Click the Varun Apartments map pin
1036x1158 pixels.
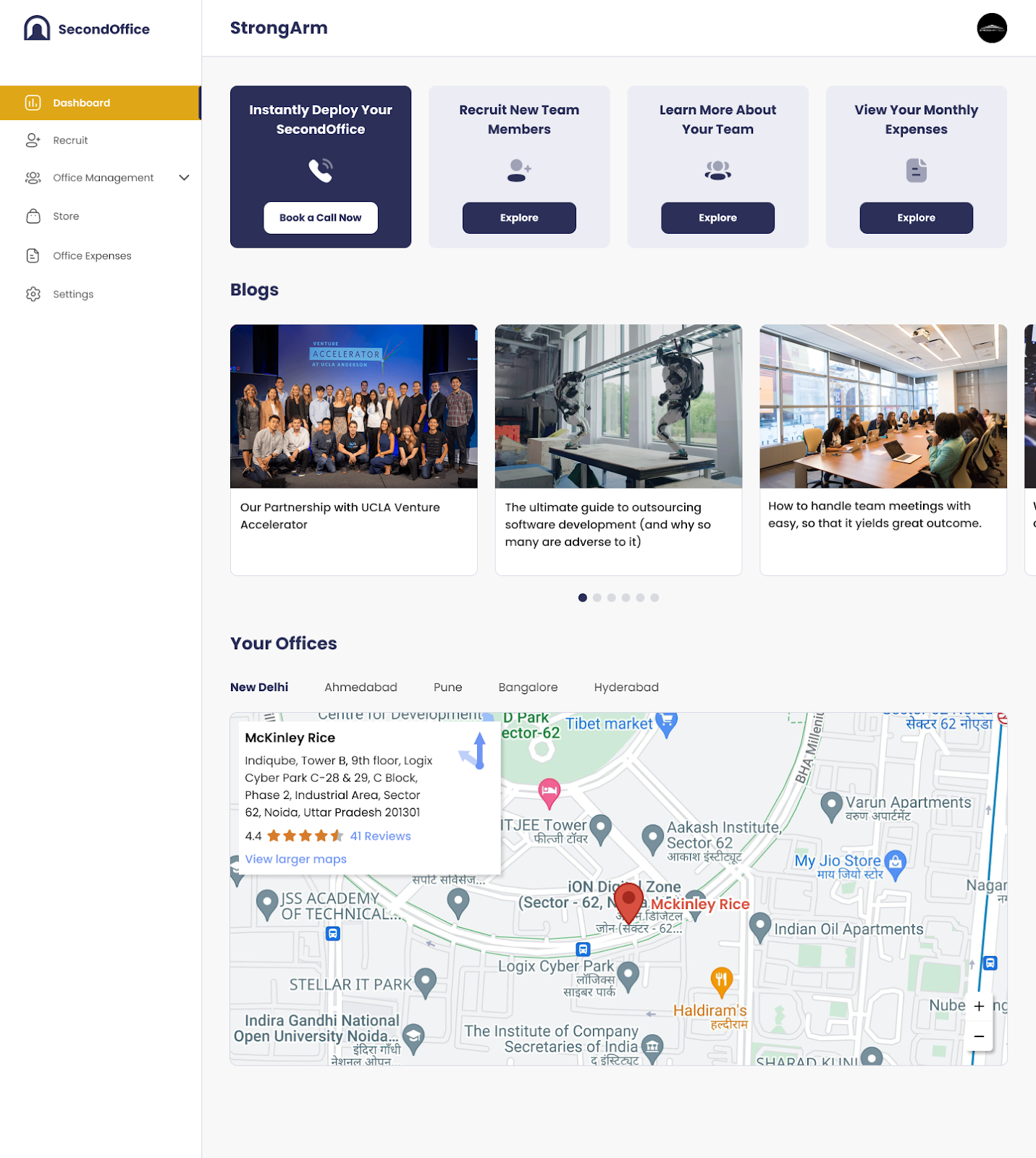click(x=831, y=806)
